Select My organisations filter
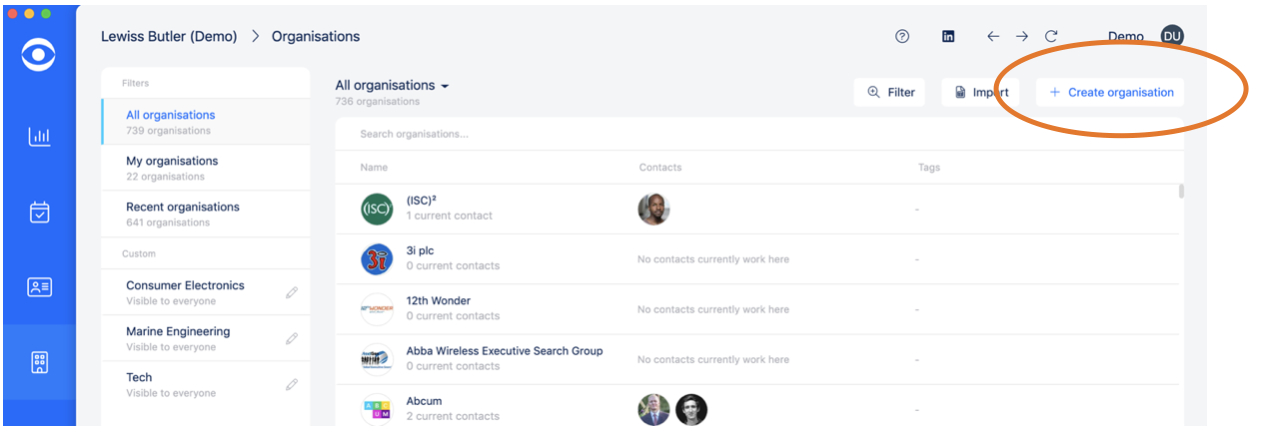1274x434 pixels. point(206,168)
